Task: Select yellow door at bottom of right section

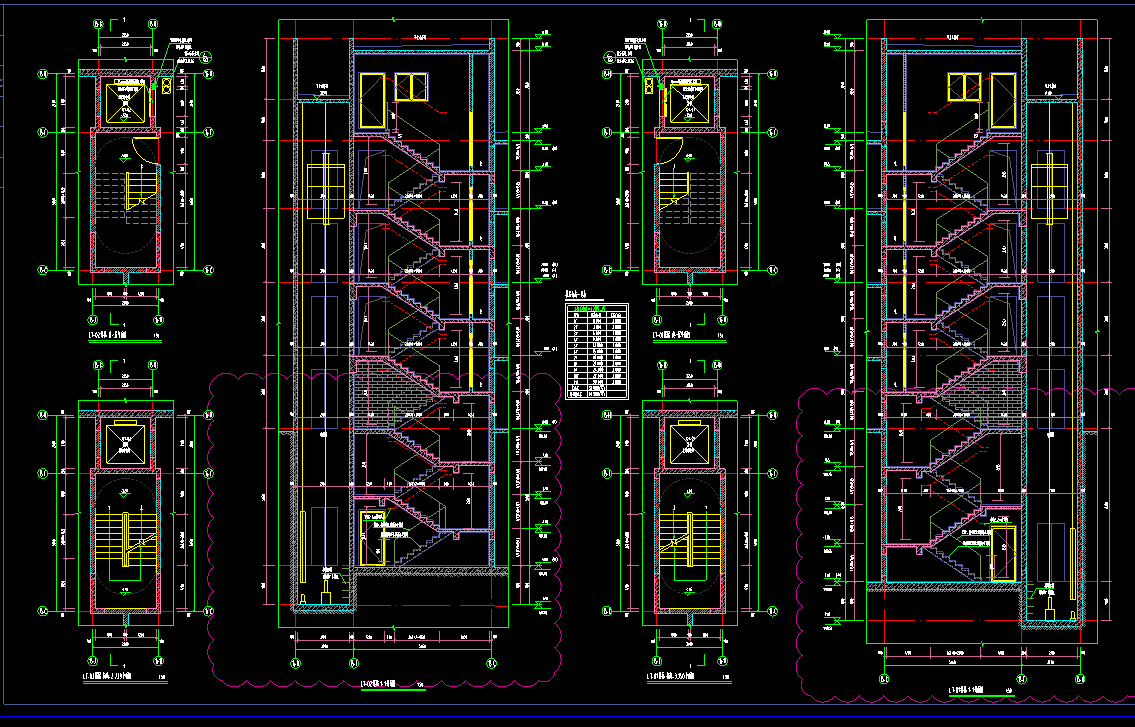Action: click(1002, 553)
